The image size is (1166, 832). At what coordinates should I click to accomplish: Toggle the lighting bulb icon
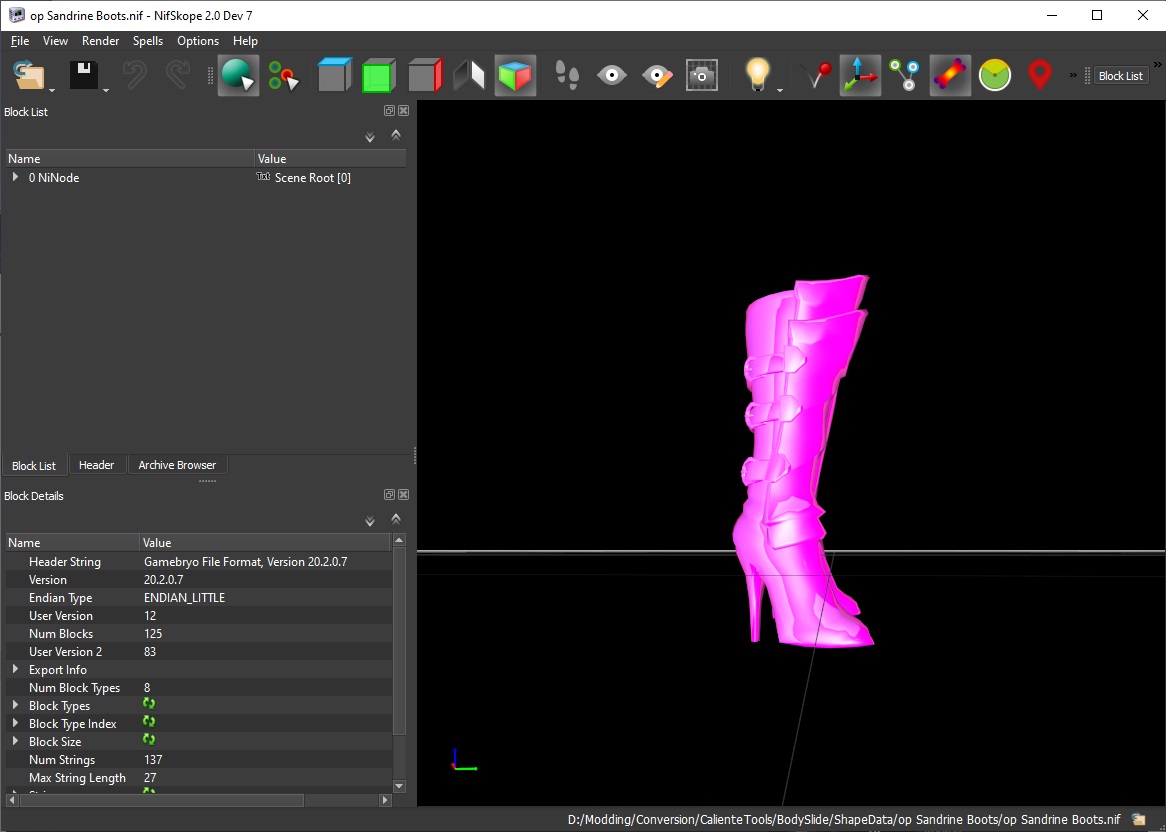pos(758,76)
